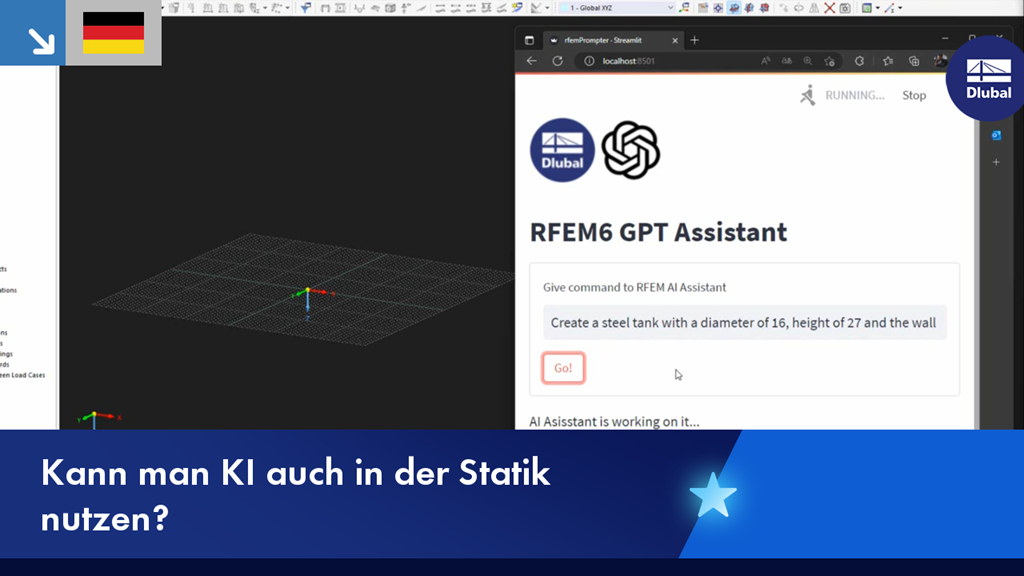Image resolution: width=1024 pixels, height=576 pixels.
Task: Click the coordinate axis origin in RFEM viewport
Action: [x=308, y=291]
